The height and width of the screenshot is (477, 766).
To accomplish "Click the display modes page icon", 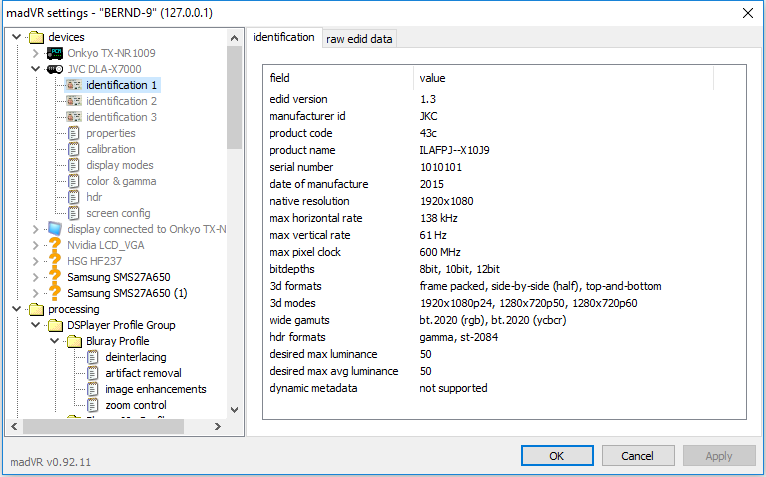I will pos(74,165).
